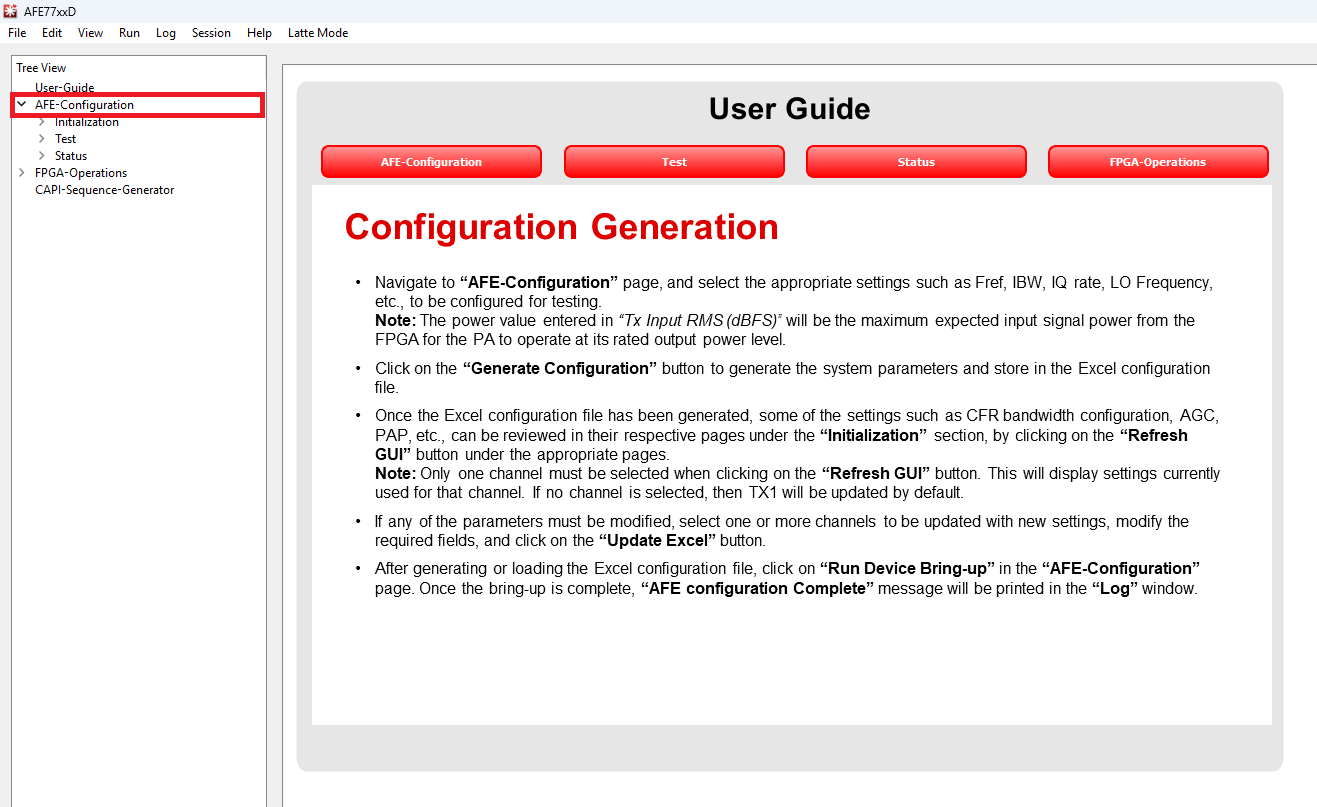This screenshot has width=1317, height=807.
Task: Expand the FPGA-Operations tree node
Action: (22, 173)
